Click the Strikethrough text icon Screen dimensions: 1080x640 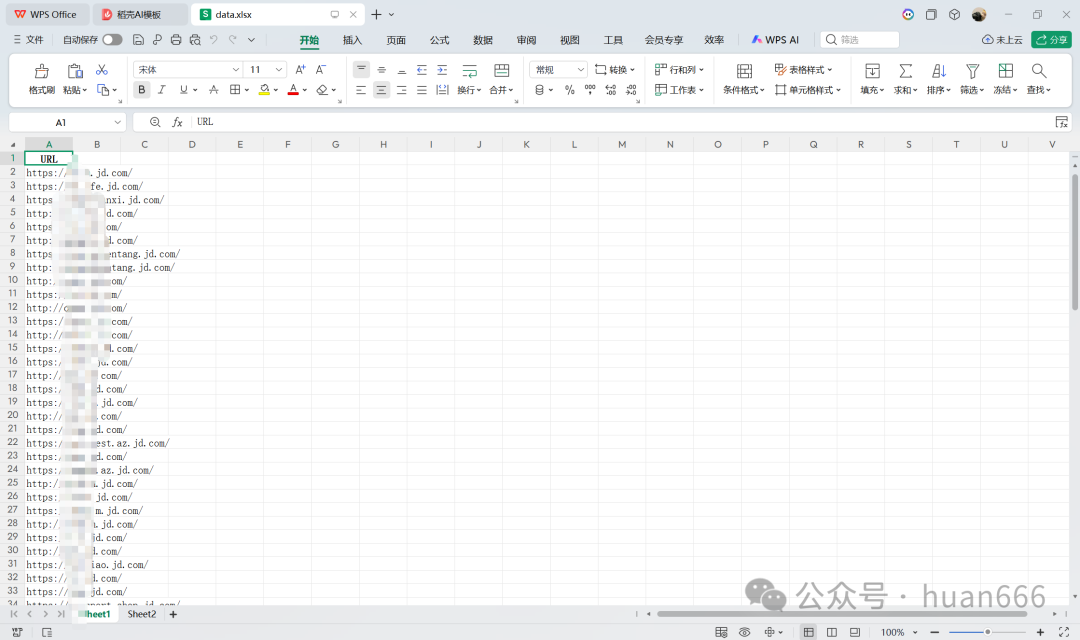[x=213, y=90]
